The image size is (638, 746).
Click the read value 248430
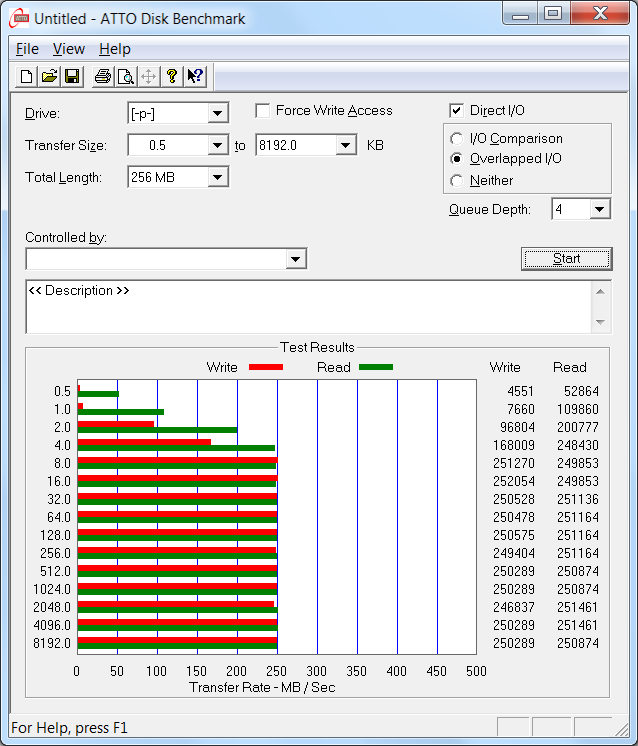coord(578,445)
